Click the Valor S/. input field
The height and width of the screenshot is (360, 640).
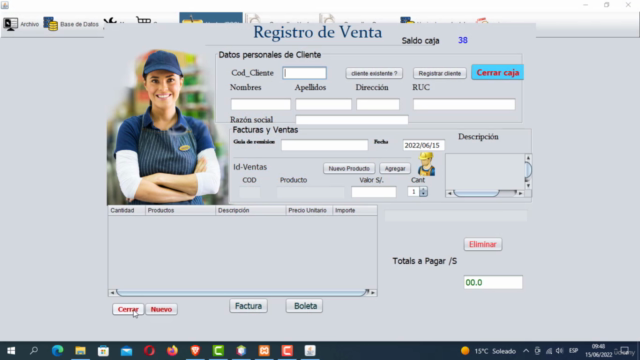[373, 192]
